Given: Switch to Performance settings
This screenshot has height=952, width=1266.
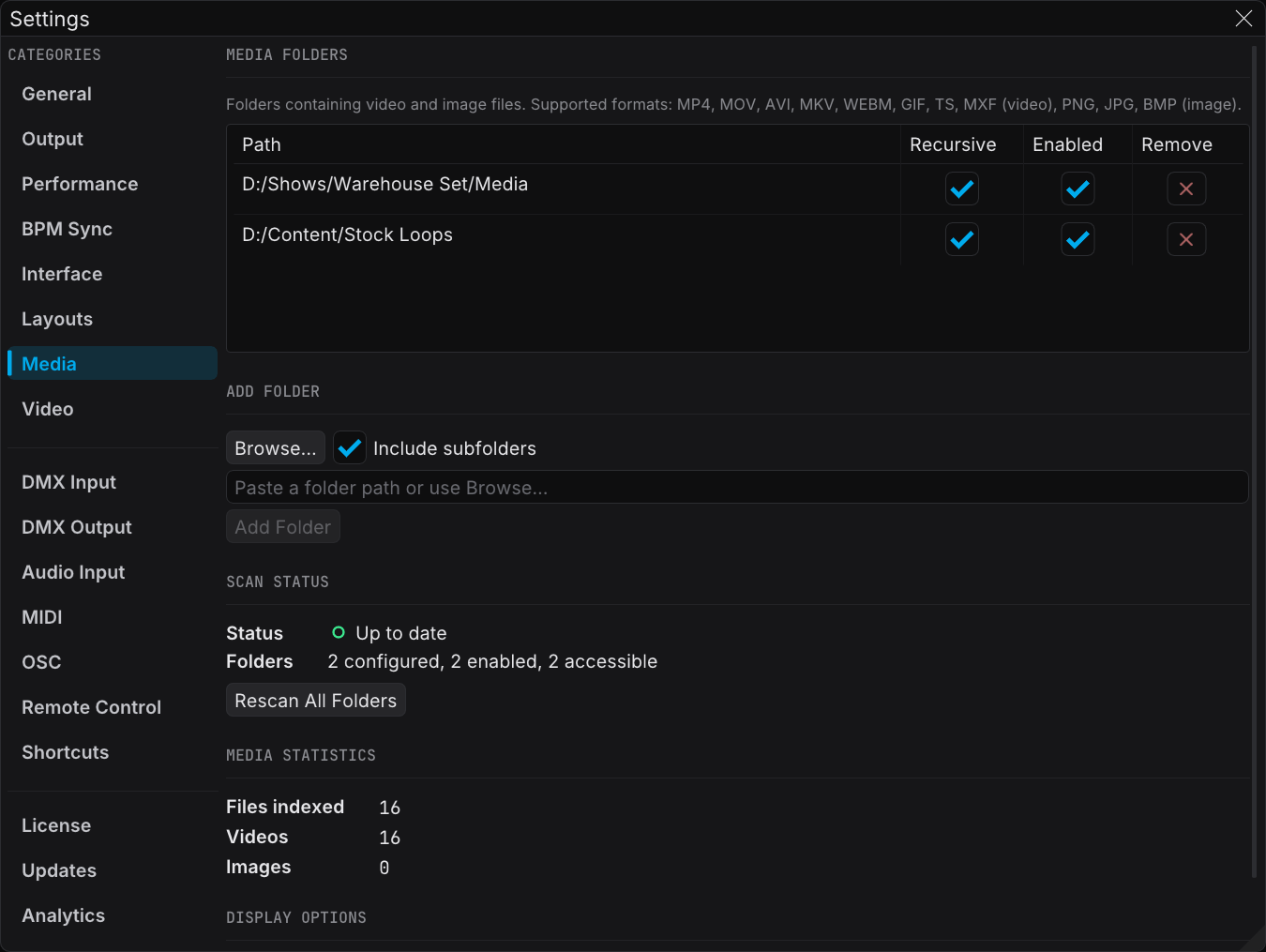Looking at the screenshot, I should [113, 184].
